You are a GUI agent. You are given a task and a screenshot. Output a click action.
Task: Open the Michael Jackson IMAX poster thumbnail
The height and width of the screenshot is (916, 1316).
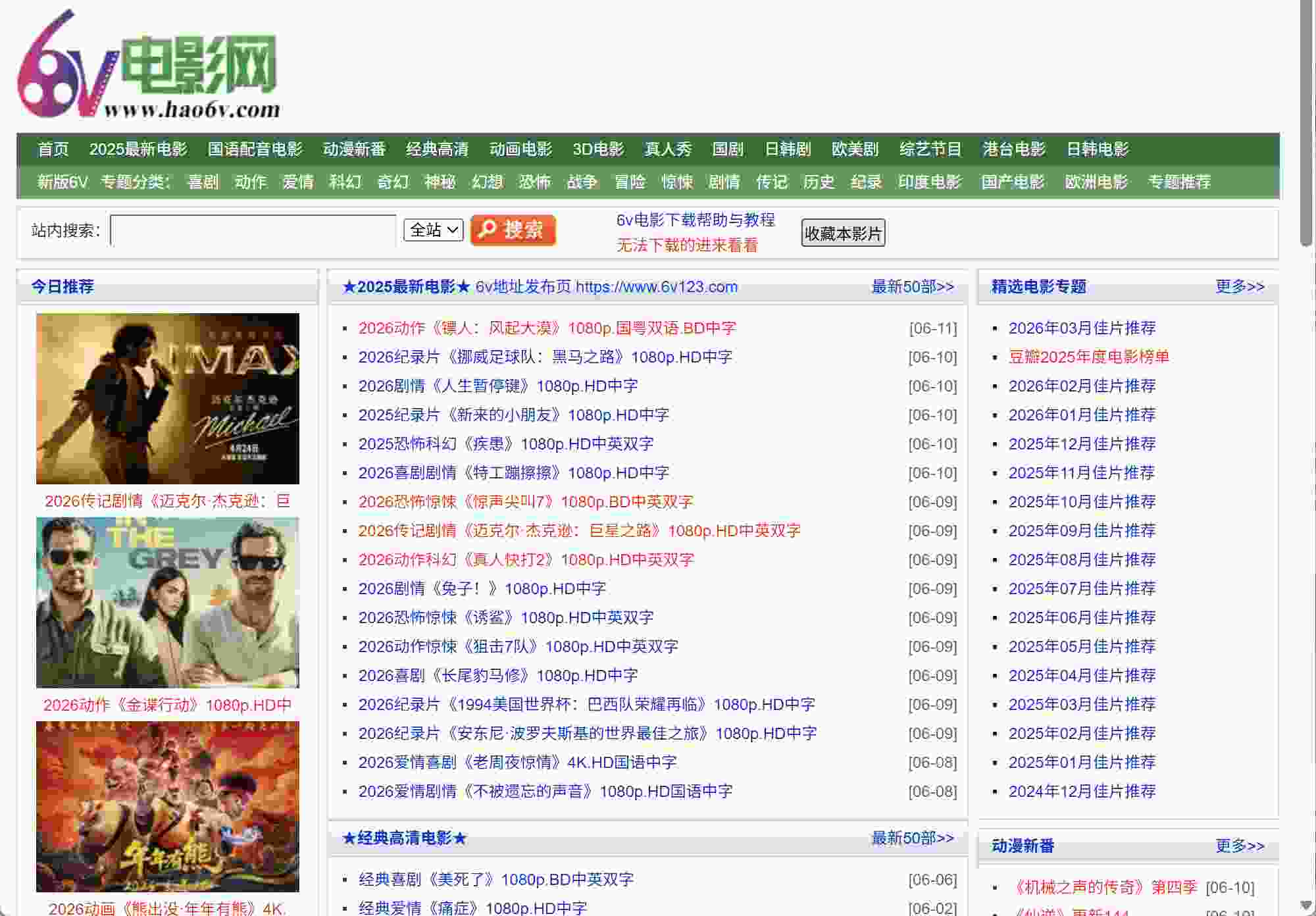tap(168, 399)
